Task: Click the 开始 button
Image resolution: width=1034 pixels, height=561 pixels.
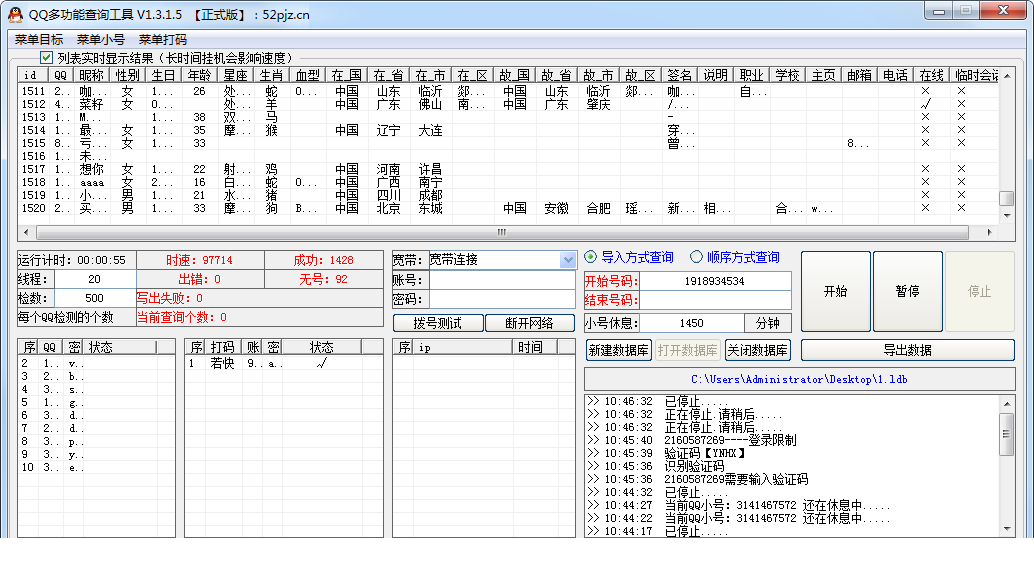Action: pyautogui.click(x=836, y=291)
